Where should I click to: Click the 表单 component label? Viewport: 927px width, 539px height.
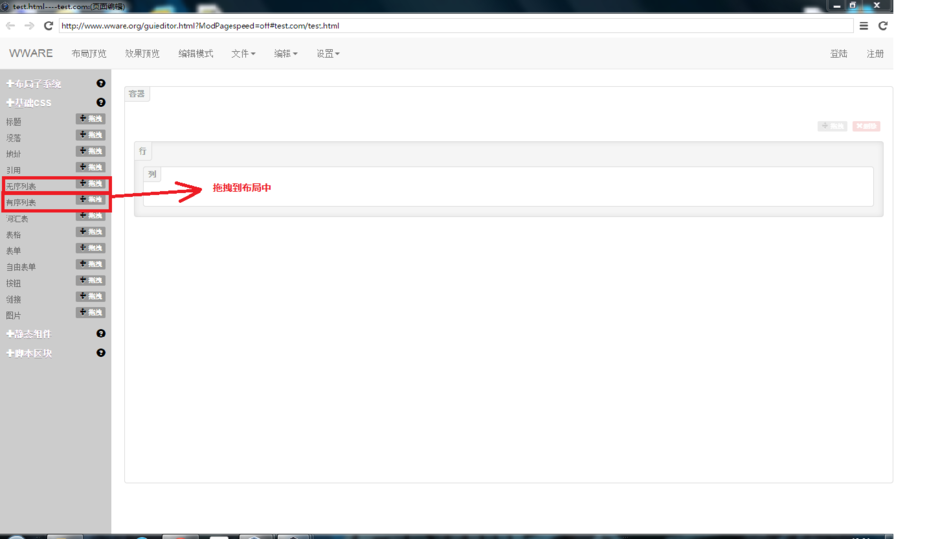click(14, 251)
